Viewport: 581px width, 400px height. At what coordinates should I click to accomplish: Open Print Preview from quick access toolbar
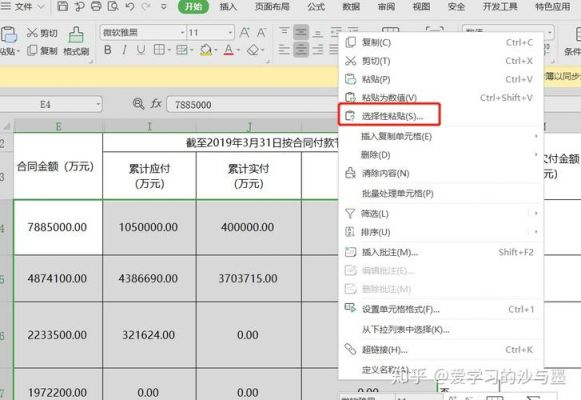click(x=113, y=6)
